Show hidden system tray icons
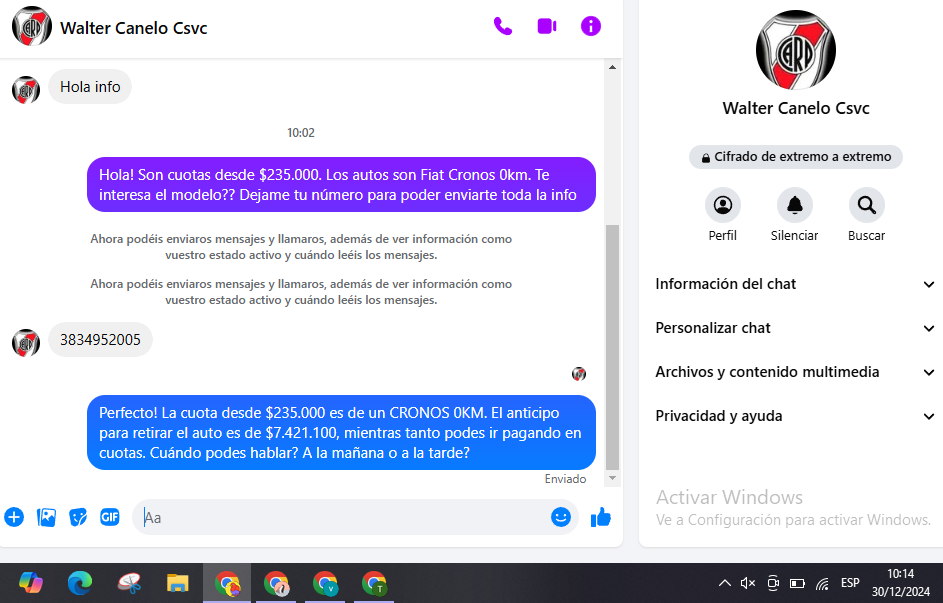 click(725, 583)
